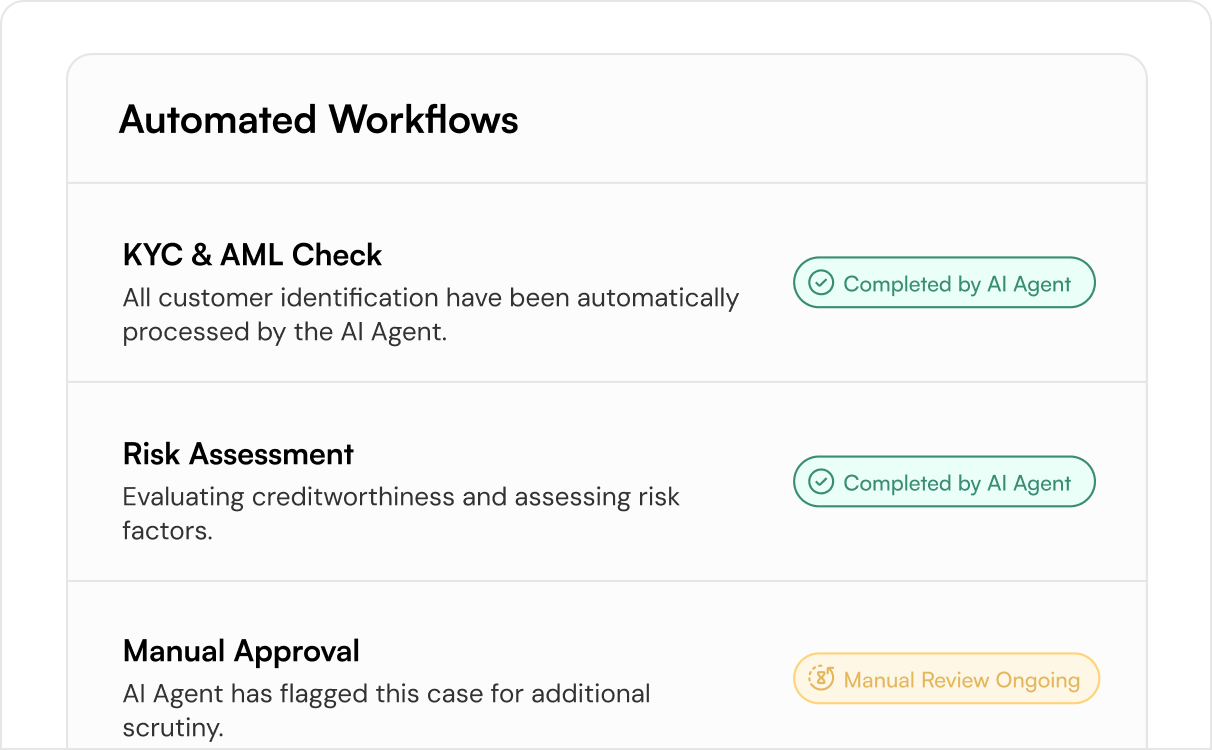
Task: Select the "KYC" word in first workflow heading
Action: click(152, 255)
